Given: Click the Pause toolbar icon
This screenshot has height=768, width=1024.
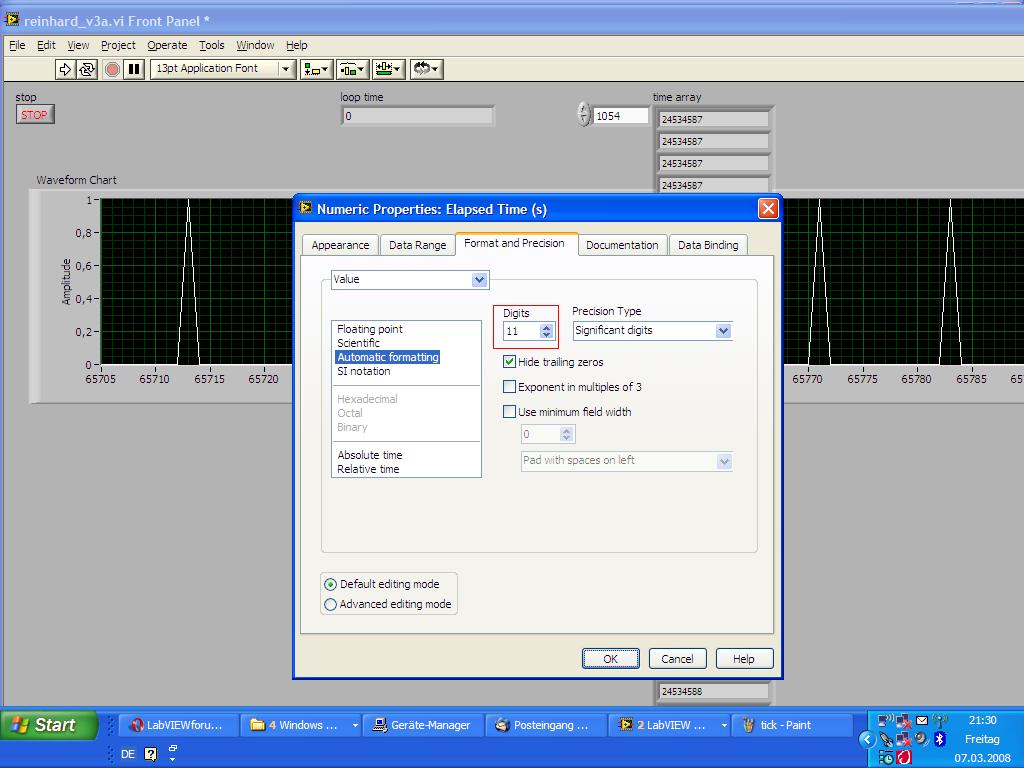Looking at the screenshot, I should (134, 69).
